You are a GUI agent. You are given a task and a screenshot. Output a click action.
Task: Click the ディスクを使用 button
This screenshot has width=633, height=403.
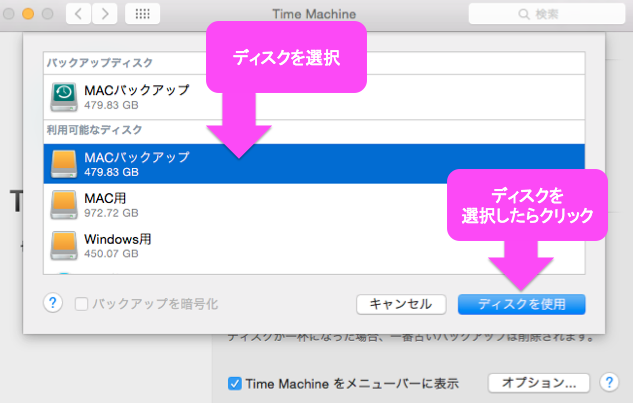pos(521,304)
